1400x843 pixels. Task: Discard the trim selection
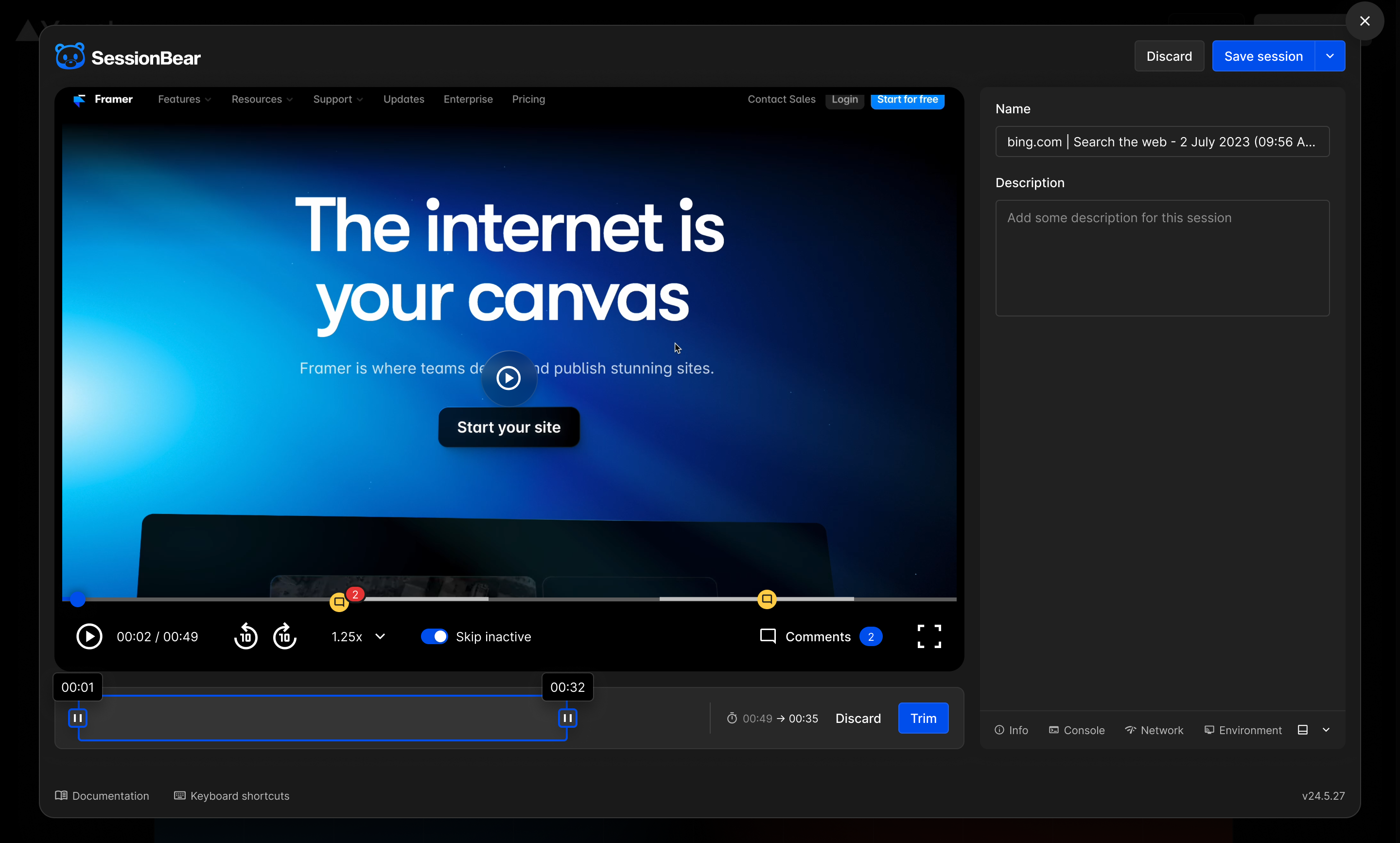point(858,718)
